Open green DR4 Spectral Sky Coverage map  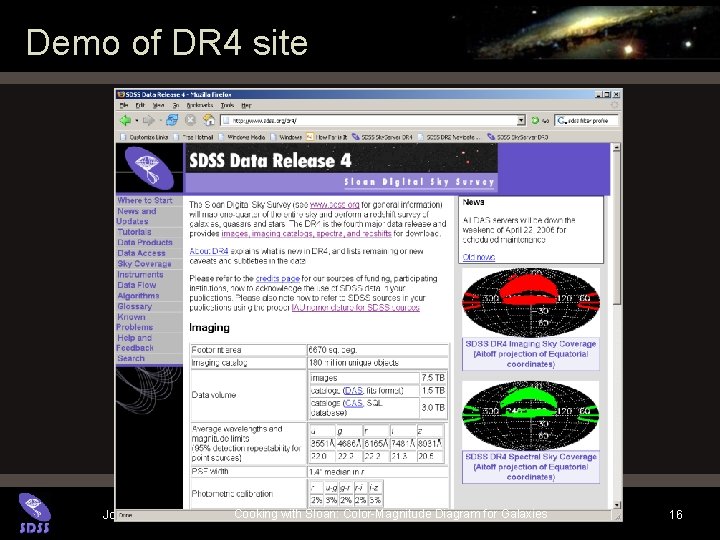(530, 415)
